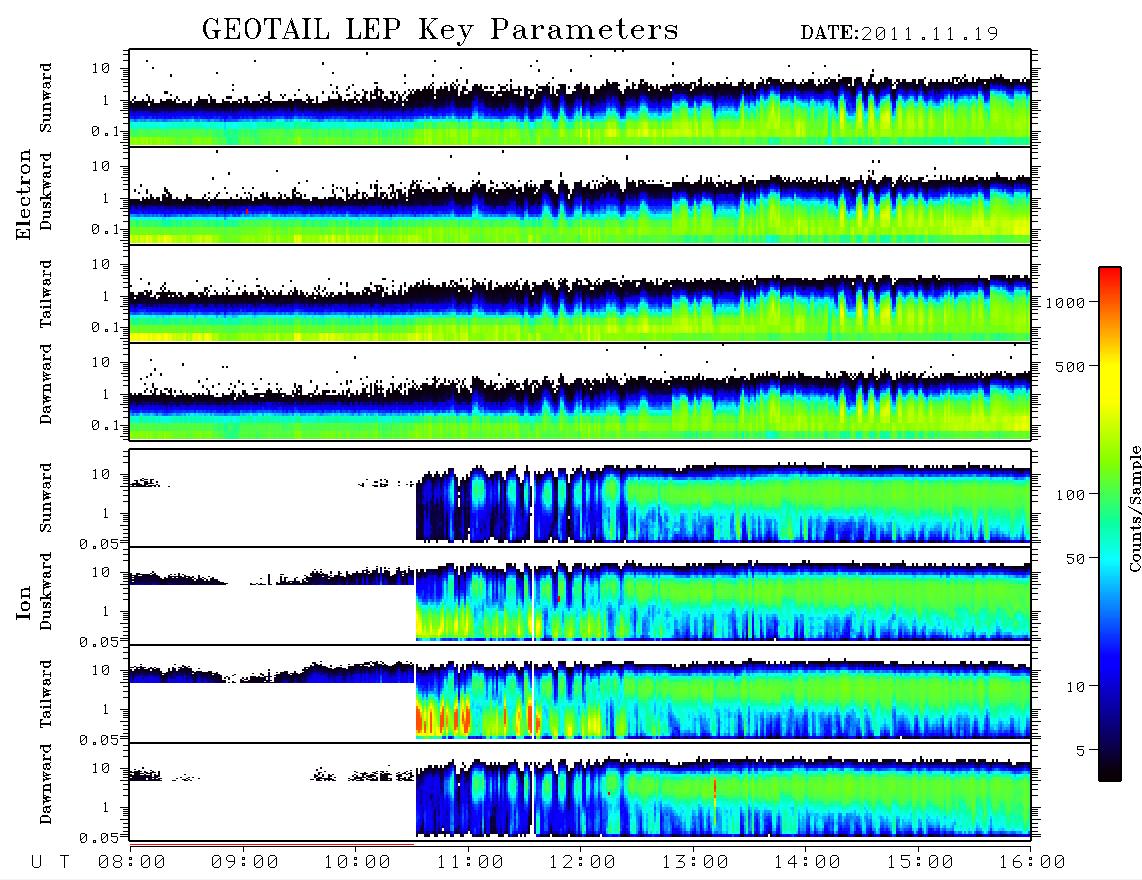The width and height of the screenshot is (1142, 880).
Task: Click the 10 axis value of Electron Sunward
Action: coord(101,68)
